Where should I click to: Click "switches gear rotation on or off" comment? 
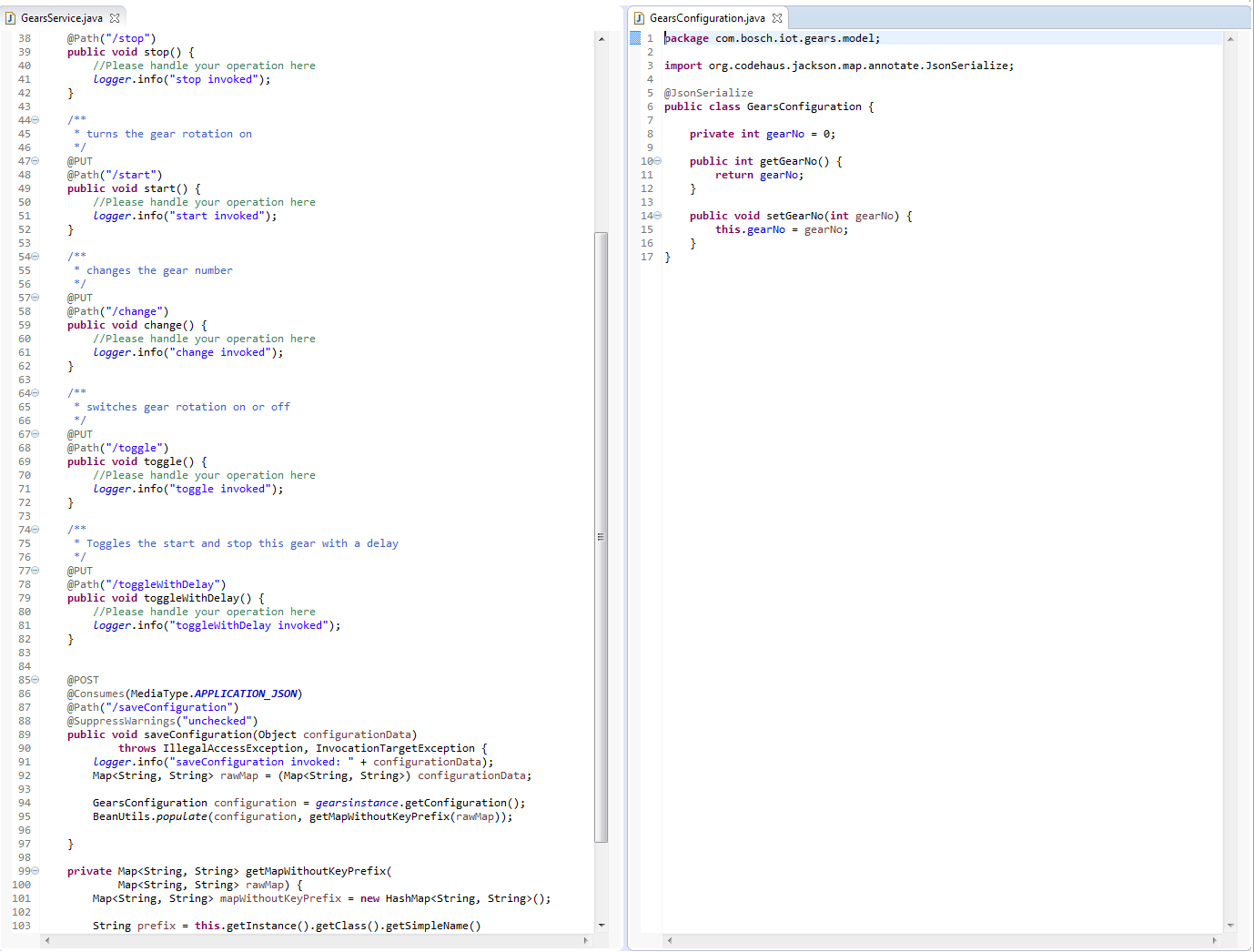click(188, 407)
